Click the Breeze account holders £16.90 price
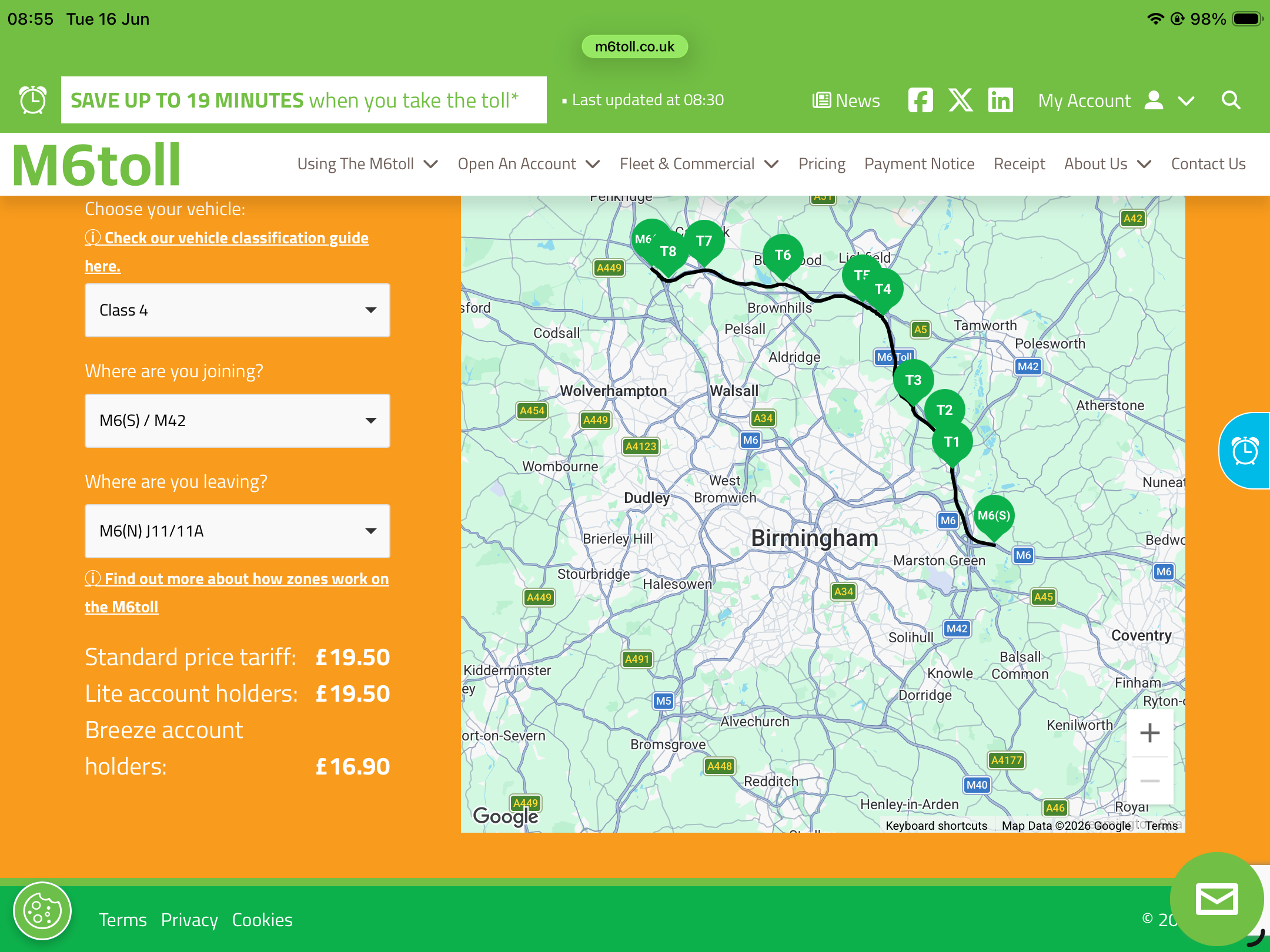 coord(353,766)
